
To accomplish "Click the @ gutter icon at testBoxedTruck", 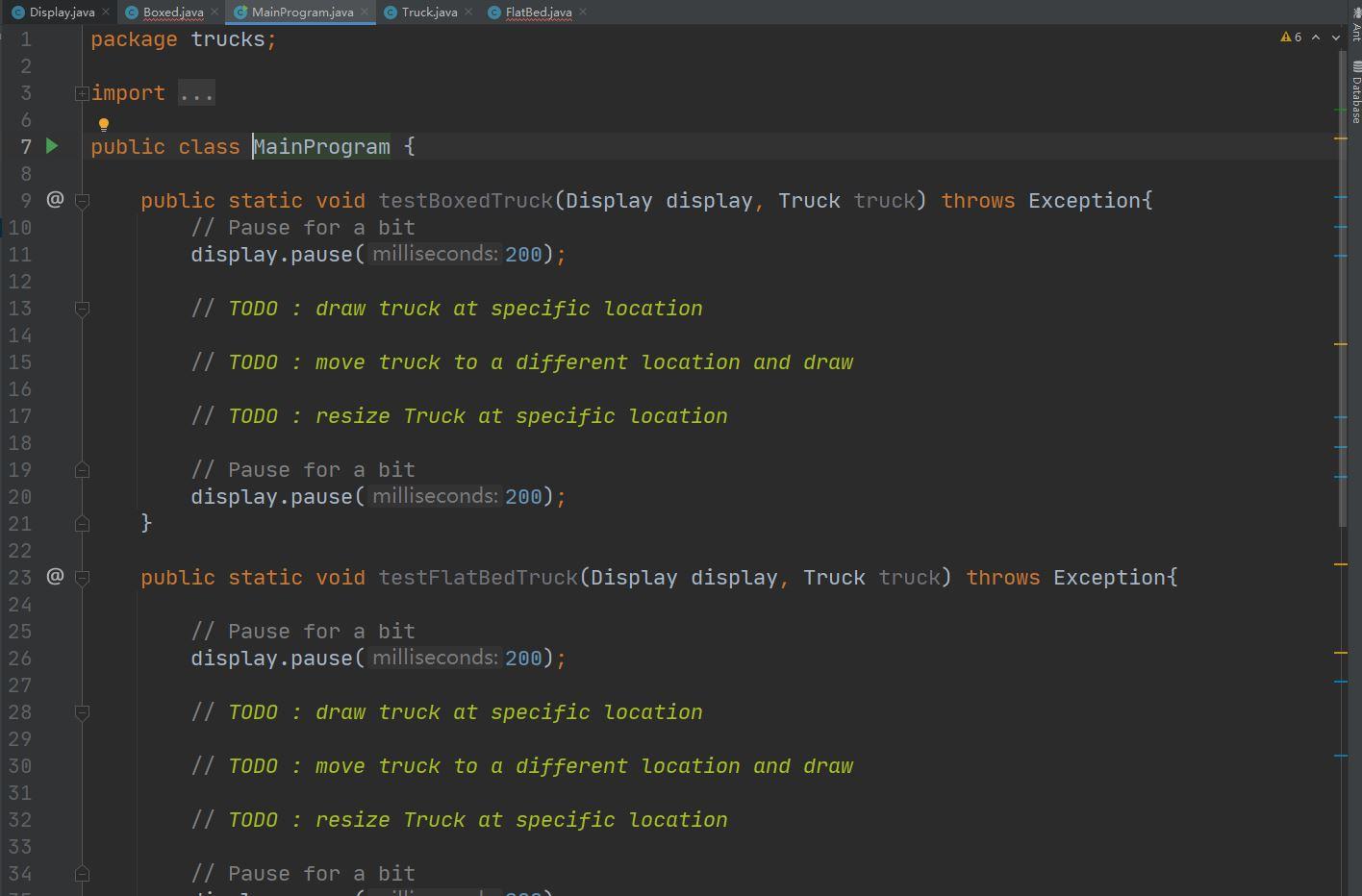I will (x=55, y=199).
